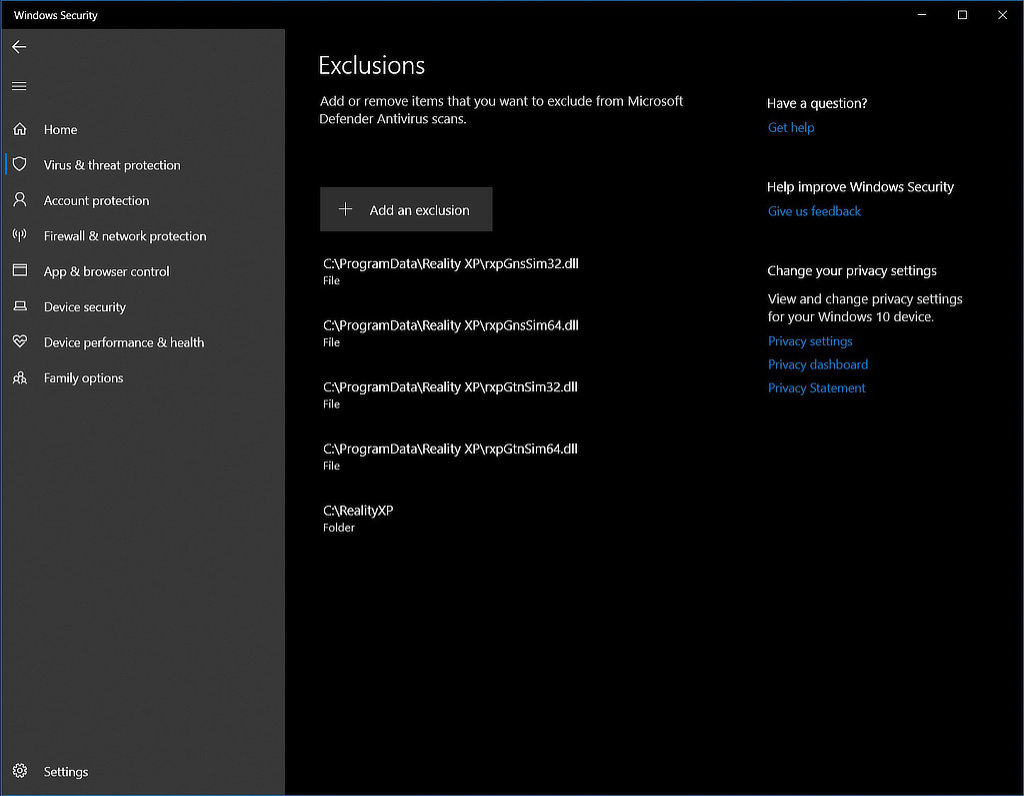Select Virus & threat protection menu item
Viewport: 1024px width, 796px height.
112,165
